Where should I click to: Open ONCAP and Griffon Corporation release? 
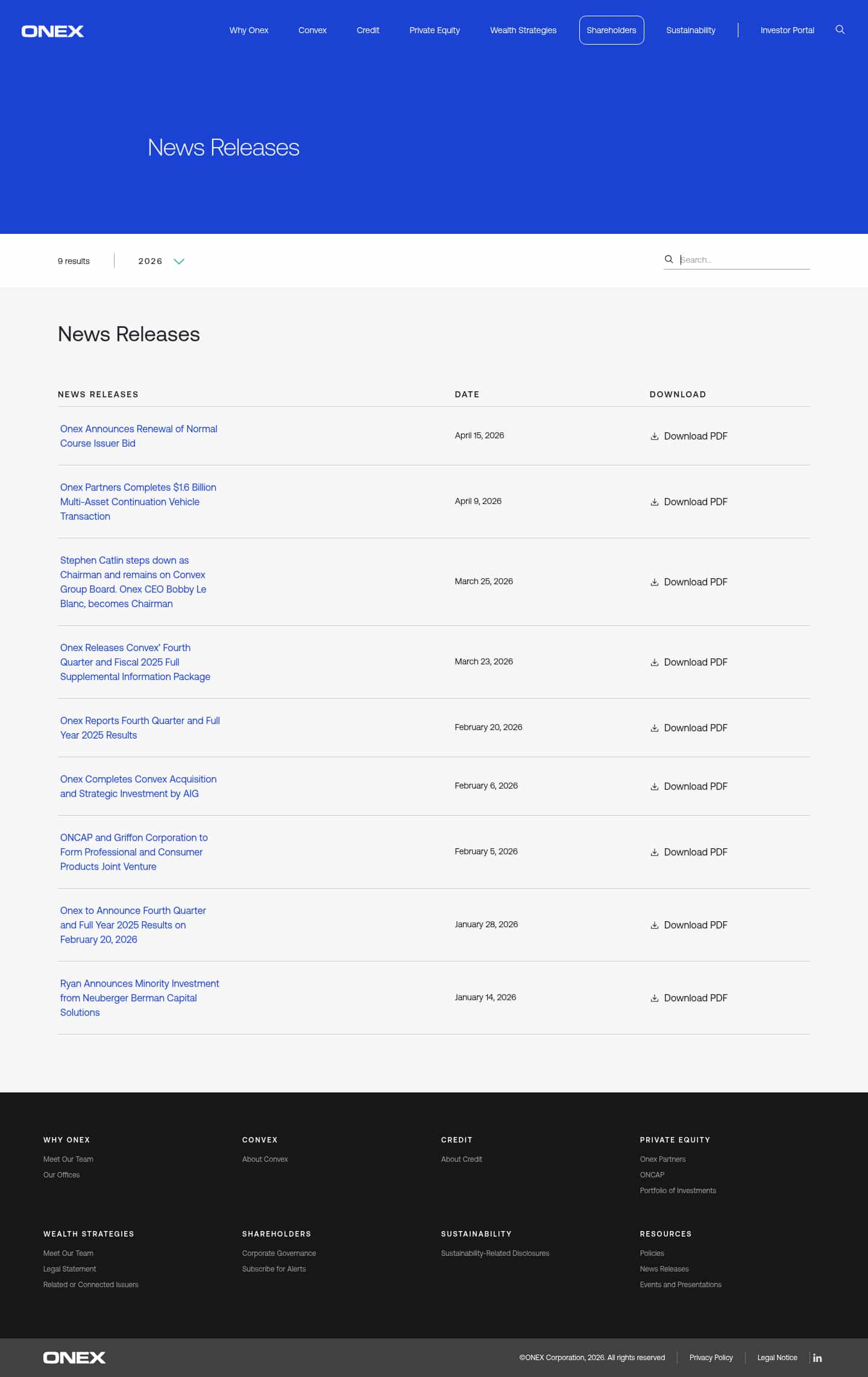(x=134, y=852)
